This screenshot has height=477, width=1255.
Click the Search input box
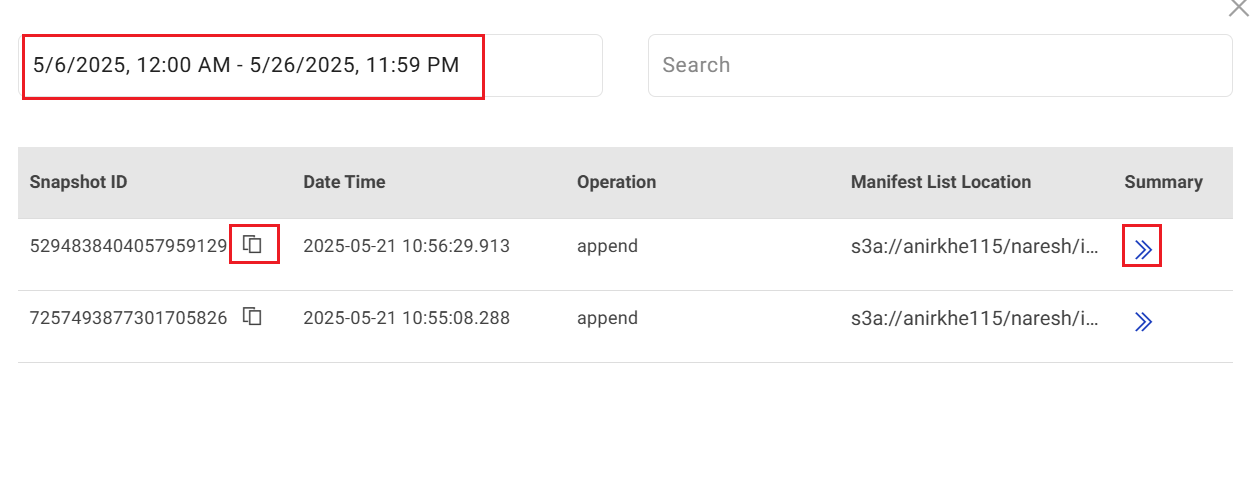[939, 66]
